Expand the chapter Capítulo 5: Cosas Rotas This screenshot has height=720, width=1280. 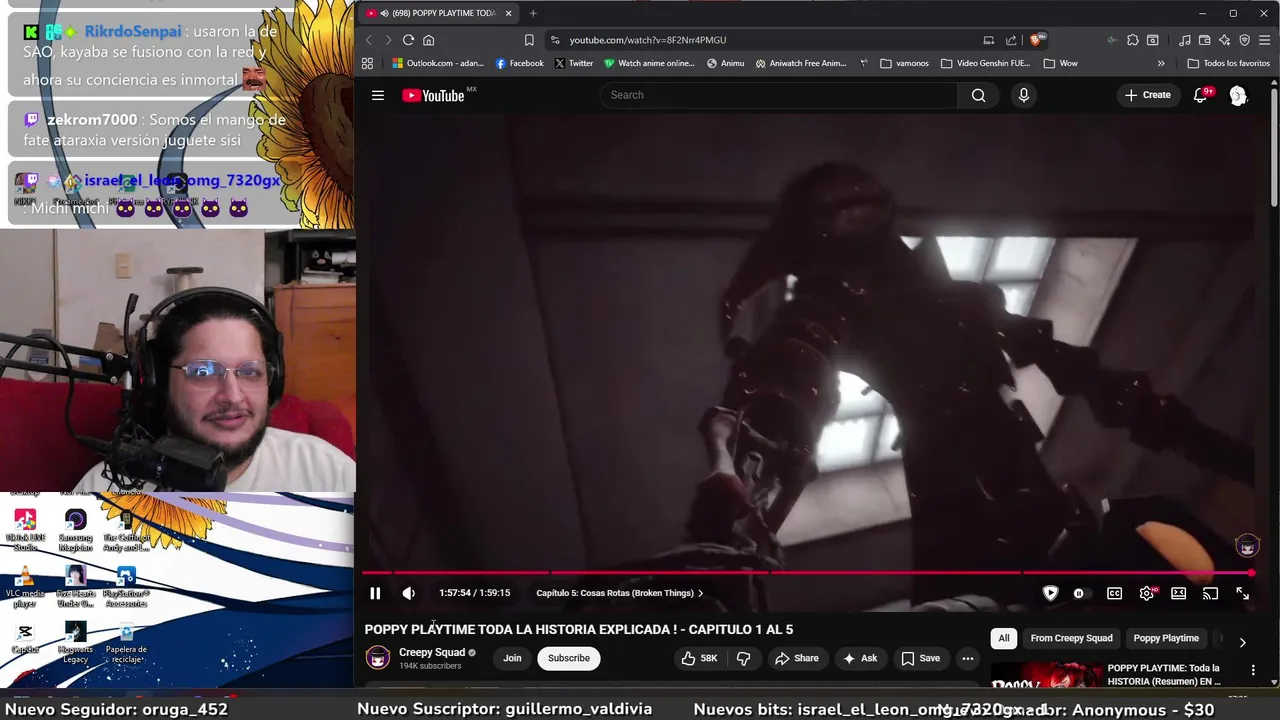(x=619, y=593)
